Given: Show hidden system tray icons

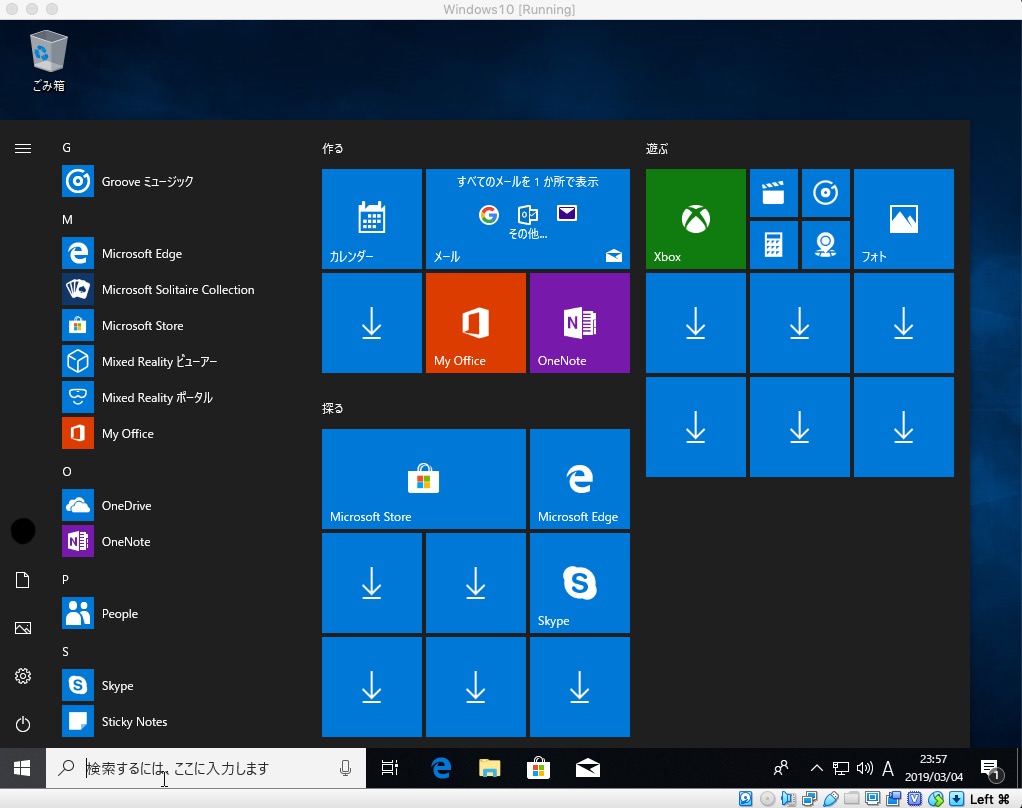Looking at the screenshot, I should point(817,768).
